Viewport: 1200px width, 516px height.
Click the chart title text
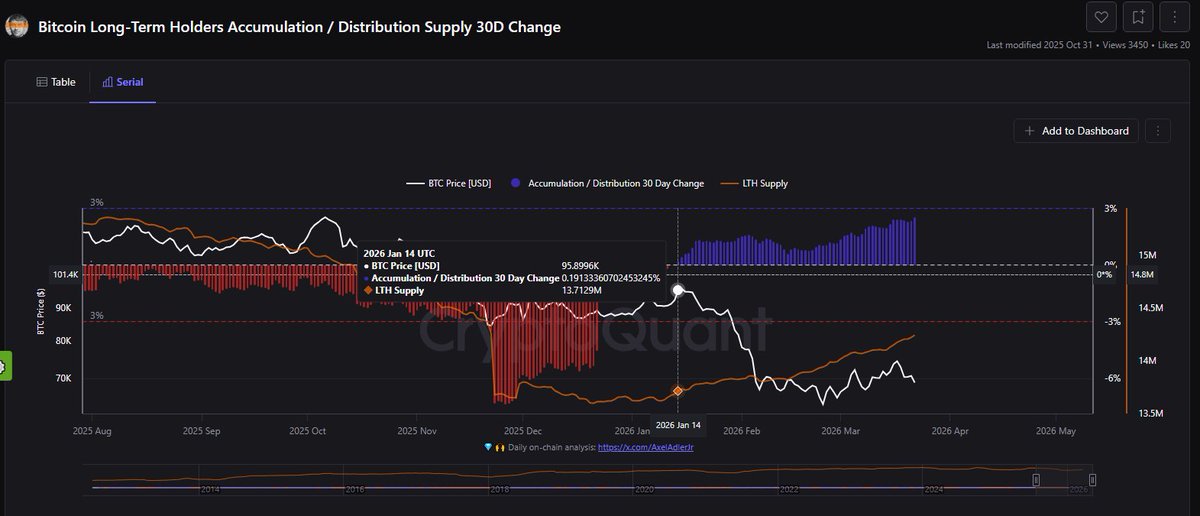point(299,27)
